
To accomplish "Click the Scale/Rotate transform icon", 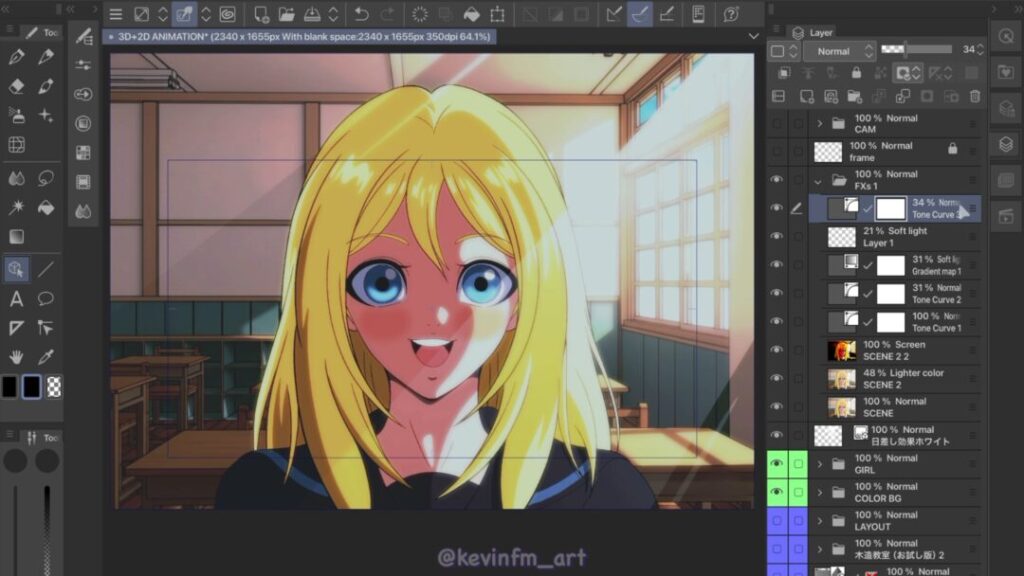I will tap(498, 14).
